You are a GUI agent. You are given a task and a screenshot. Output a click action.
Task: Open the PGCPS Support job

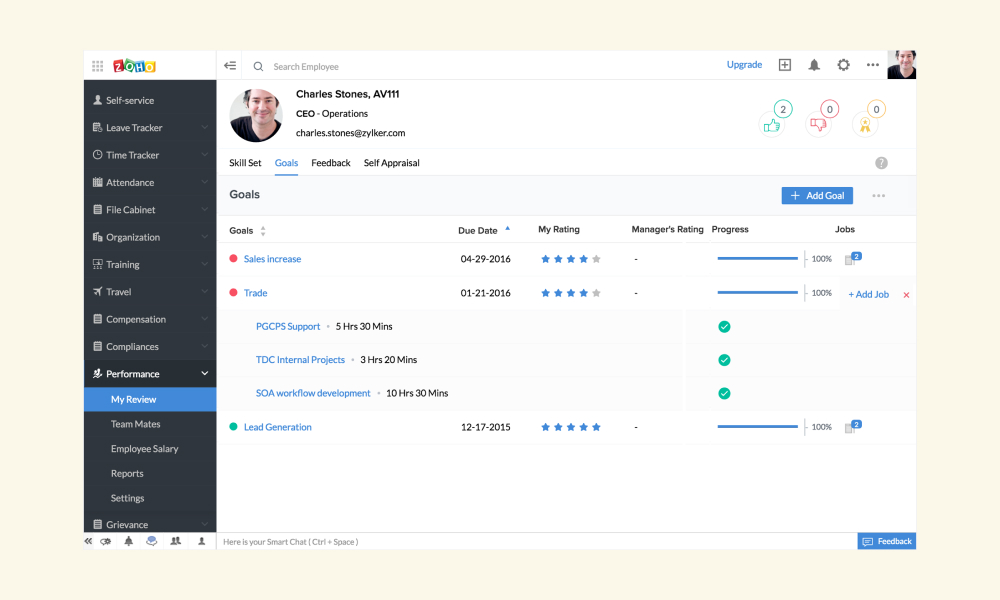[x=288, y=326]
